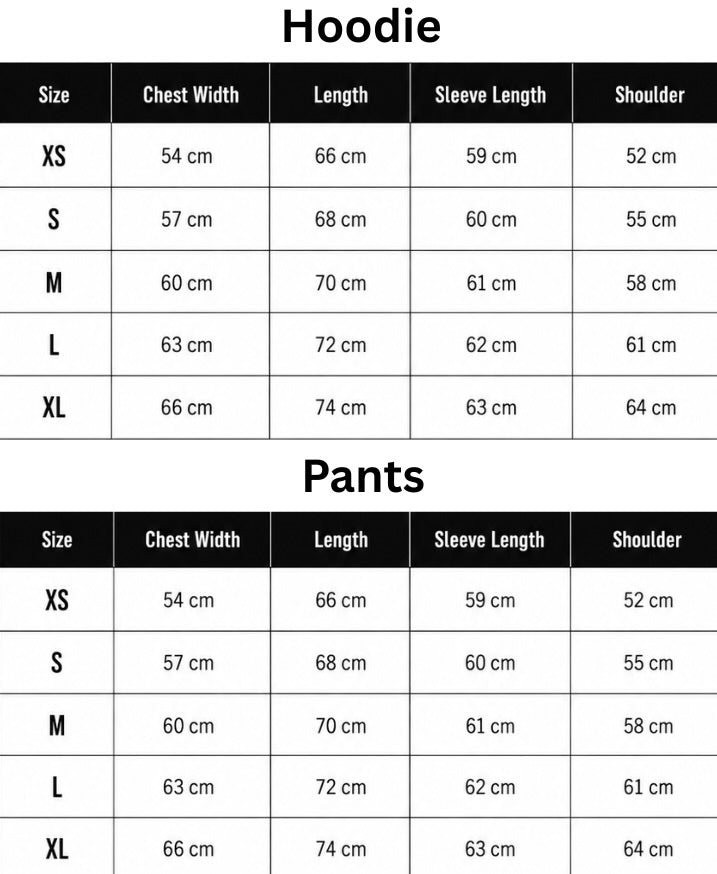Click the Hoodie title heading
This screenshot has width=717, height=874.
(361, 27)
